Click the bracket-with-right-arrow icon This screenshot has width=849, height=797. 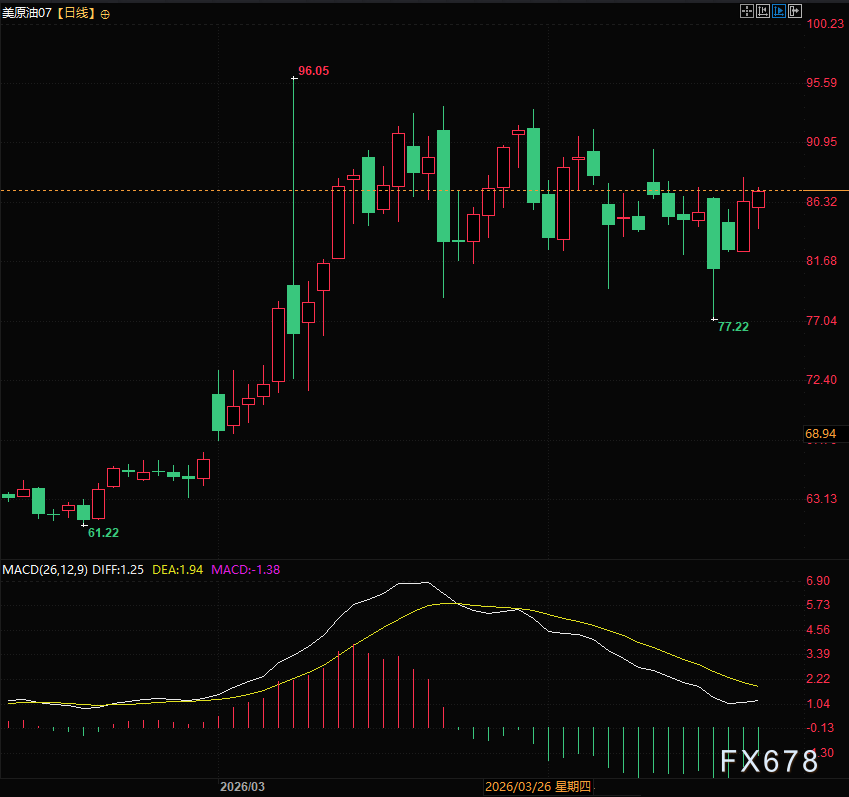coord(795,11)
